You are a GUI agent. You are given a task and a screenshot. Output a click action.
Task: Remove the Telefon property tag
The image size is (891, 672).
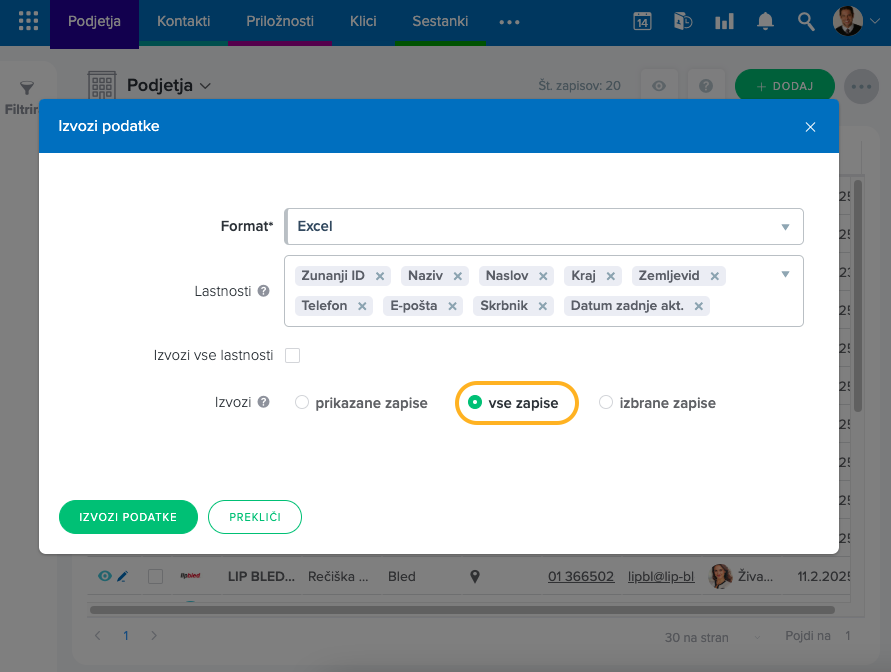coord(362,306)
